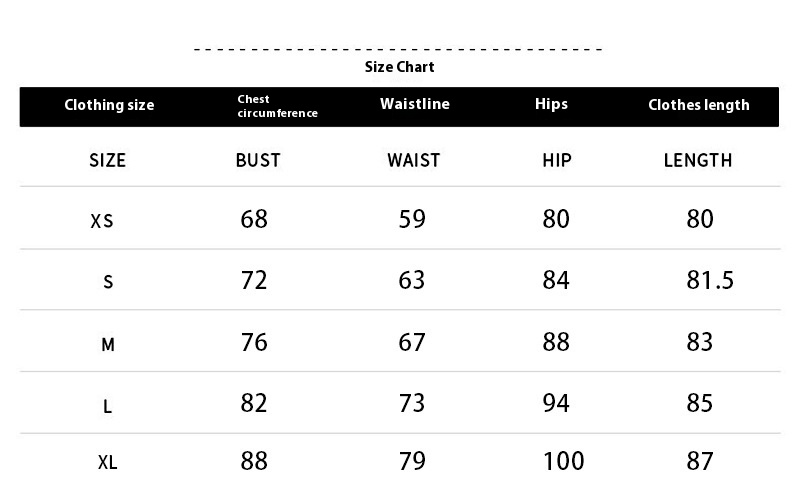This screenshot has width=800, height=500.
Task: Select the XL size row label
Action: (108, 463)
